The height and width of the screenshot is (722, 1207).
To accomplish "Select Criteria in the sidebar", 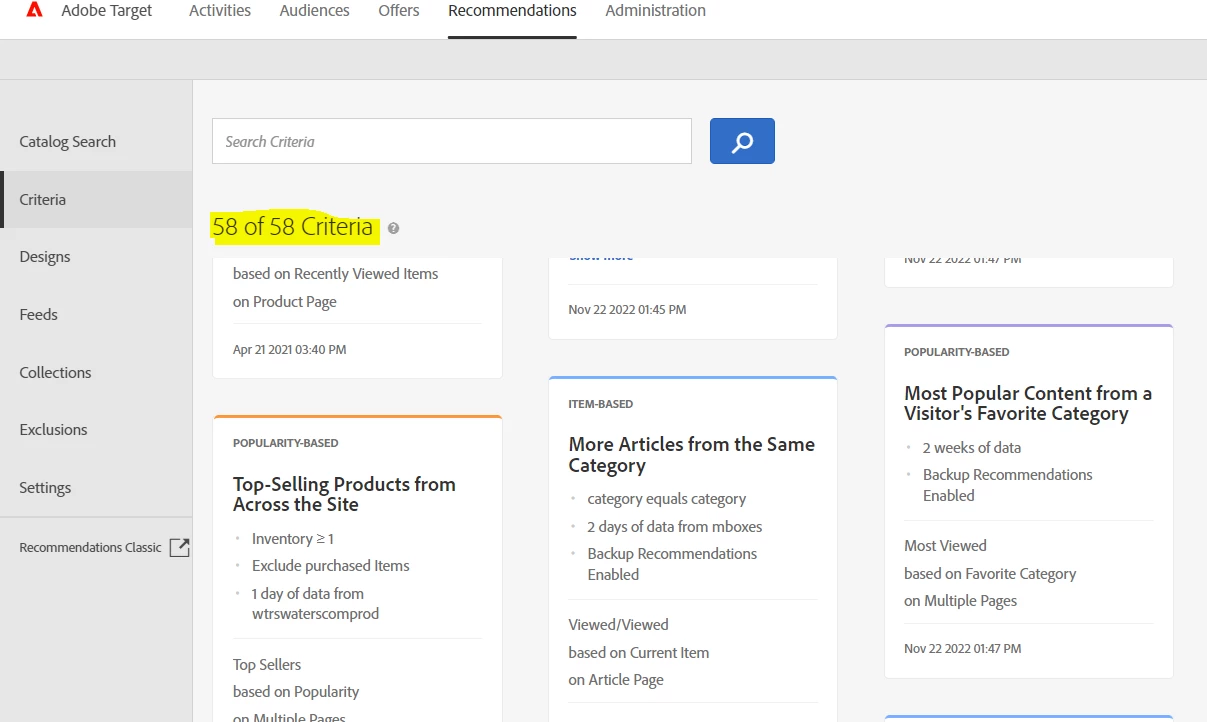I will tap(96, 200).
